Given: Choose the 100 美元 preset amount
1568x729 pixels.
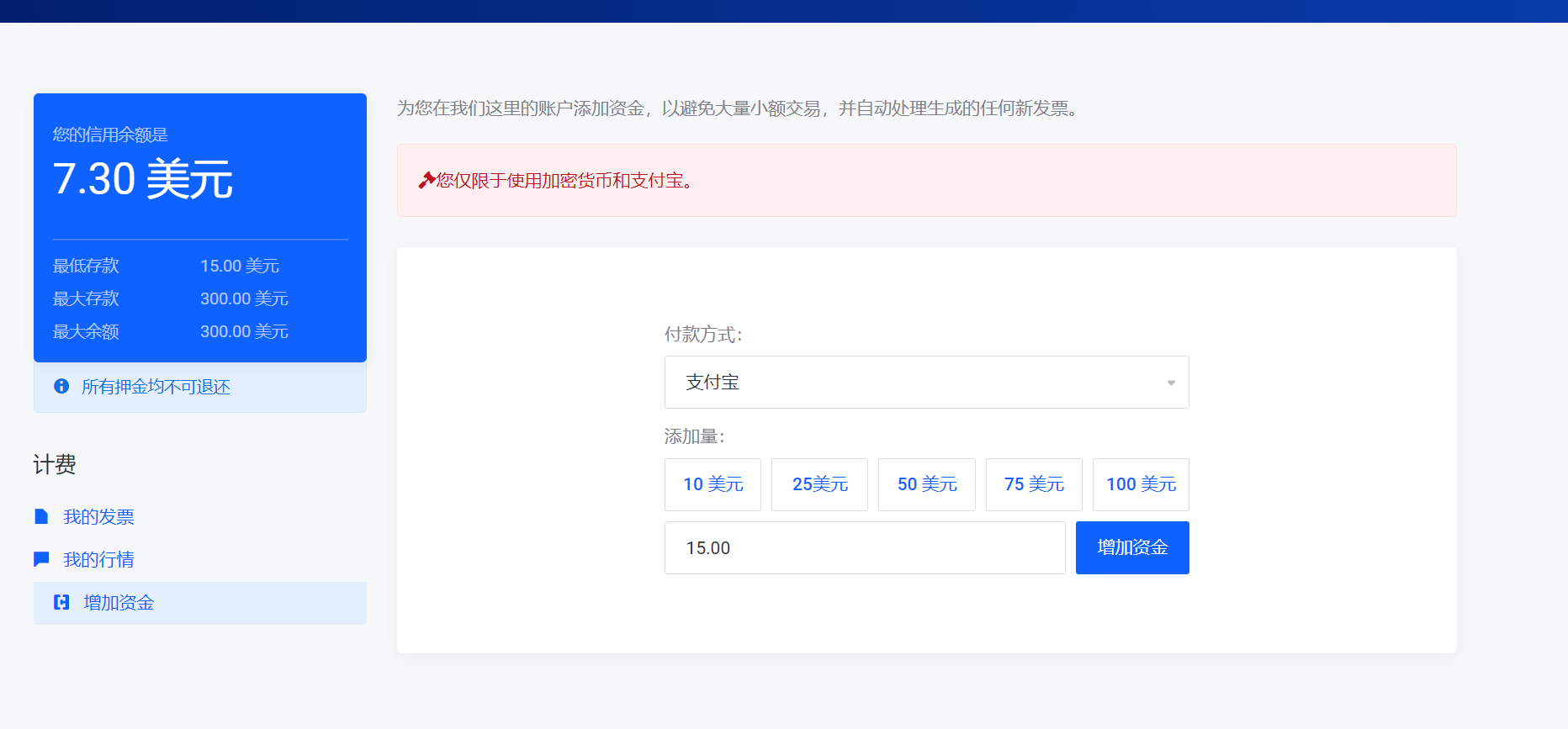Looking at the screenshot, I should pyautogui.click(x=1141, y=484).
